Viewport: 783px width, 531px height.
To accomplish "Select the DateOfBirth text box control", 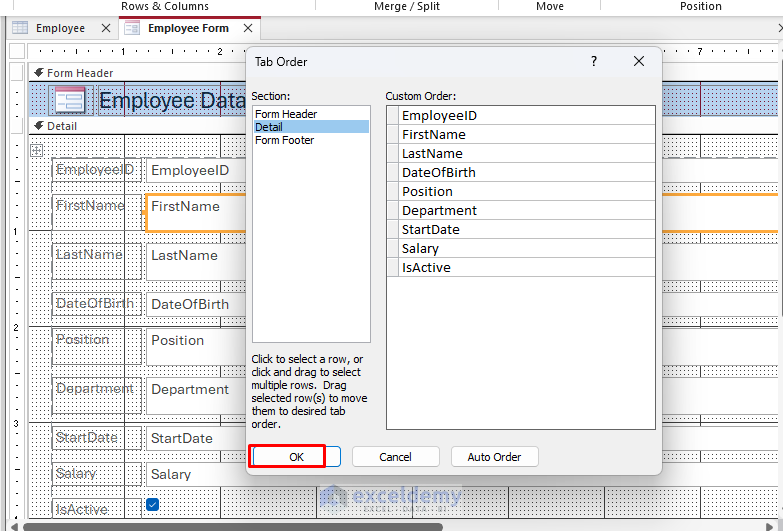I will (x=196, y=304).
